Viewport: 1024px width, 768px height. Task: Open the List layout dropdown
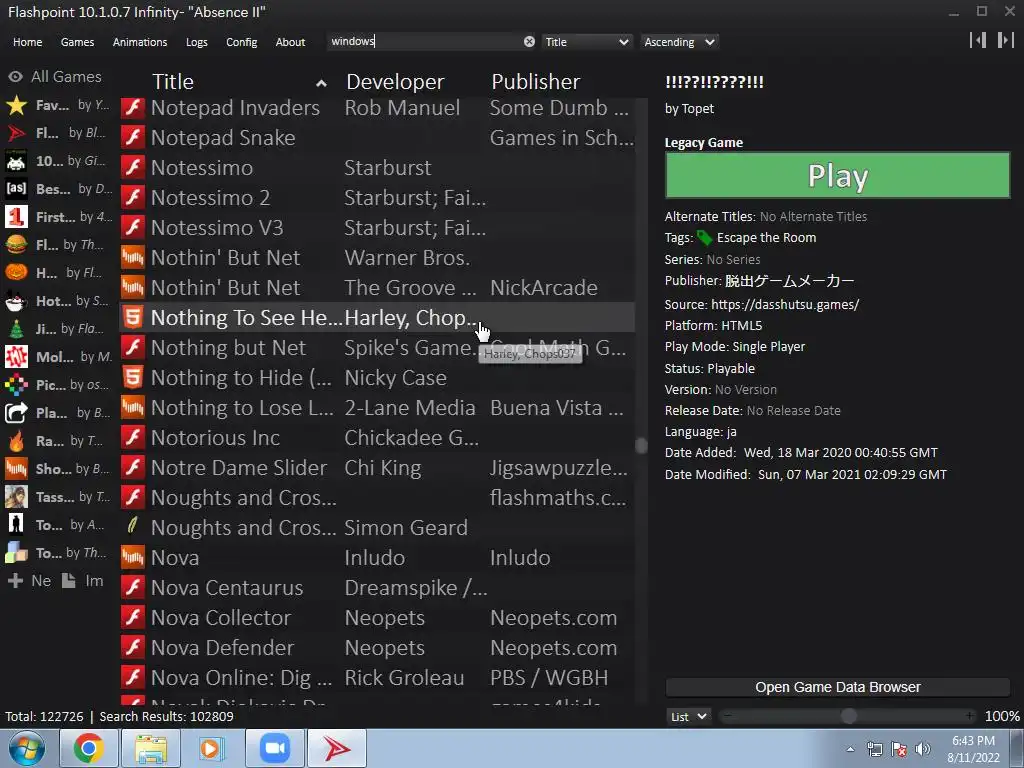688,716
